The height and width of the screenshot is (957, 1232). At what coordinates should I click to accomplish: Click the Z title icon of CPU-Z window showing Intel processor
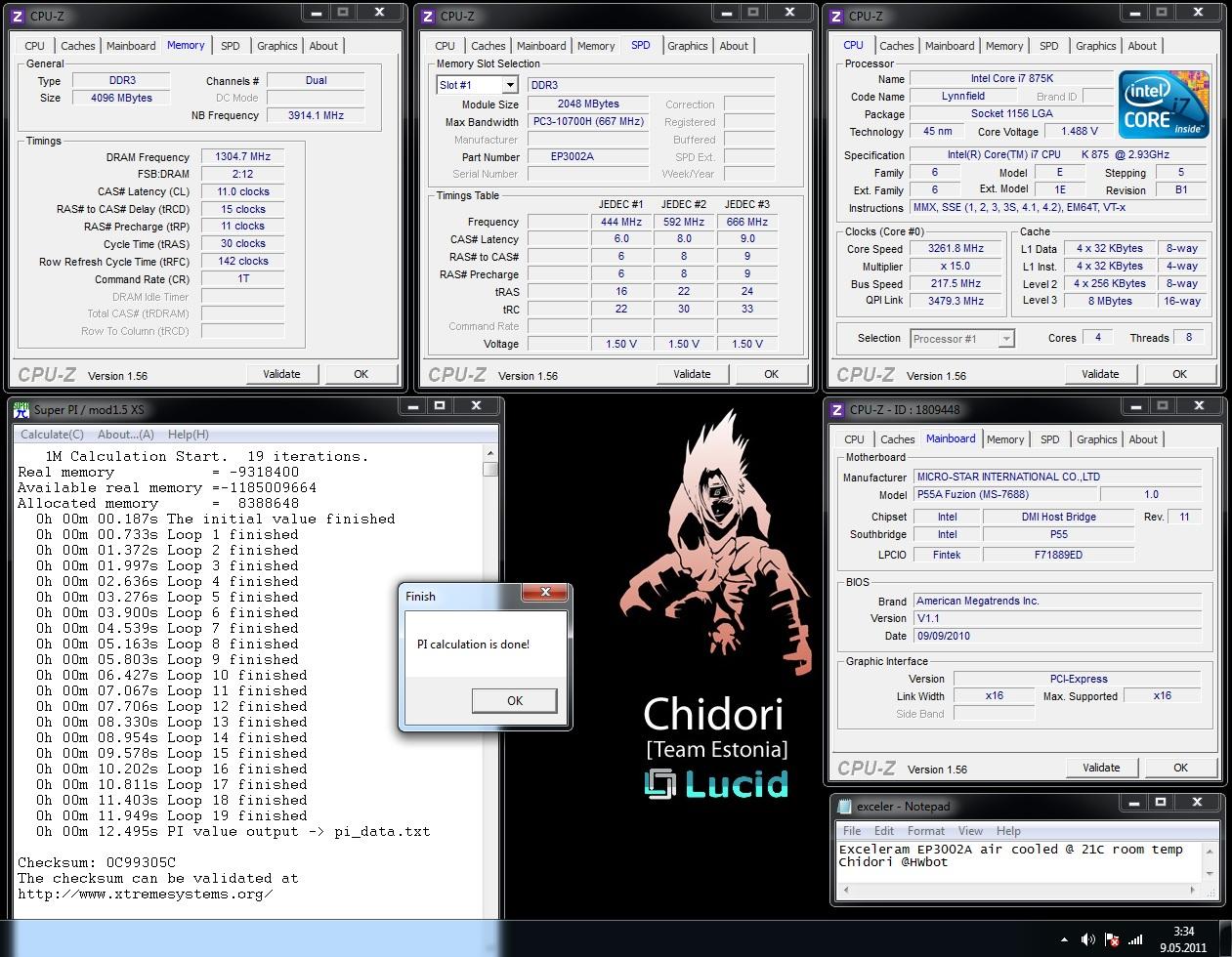836,17
